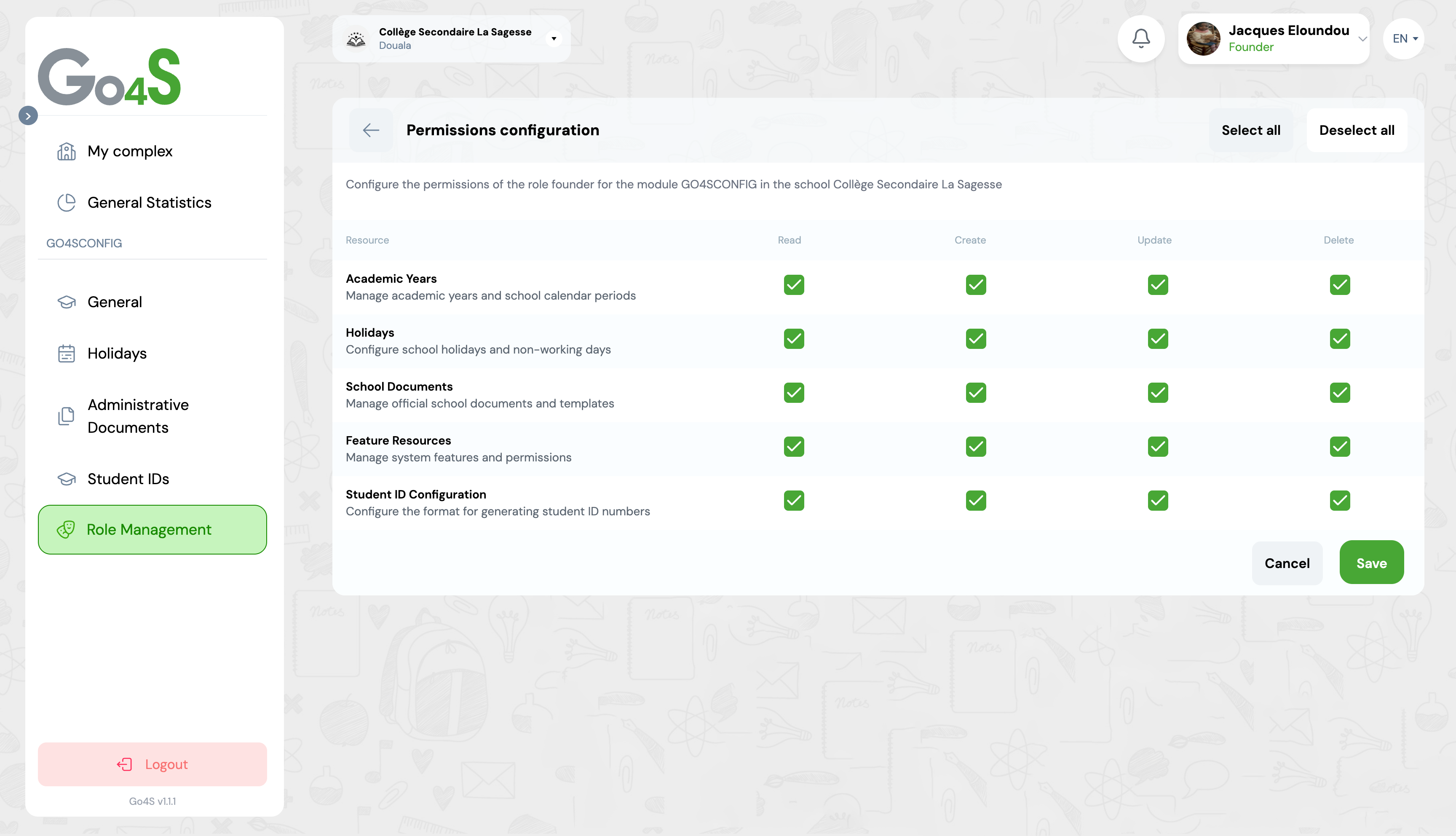Toggle Update permission for Student ID Configuration
This screenshot has height=836, width=1456.
click(1158, 501)
